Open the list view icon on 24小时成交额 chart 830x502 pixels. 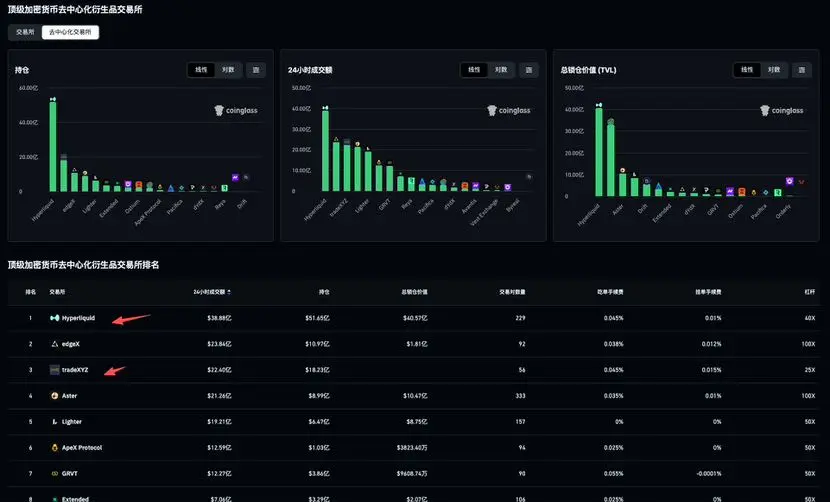pos(529,70)
